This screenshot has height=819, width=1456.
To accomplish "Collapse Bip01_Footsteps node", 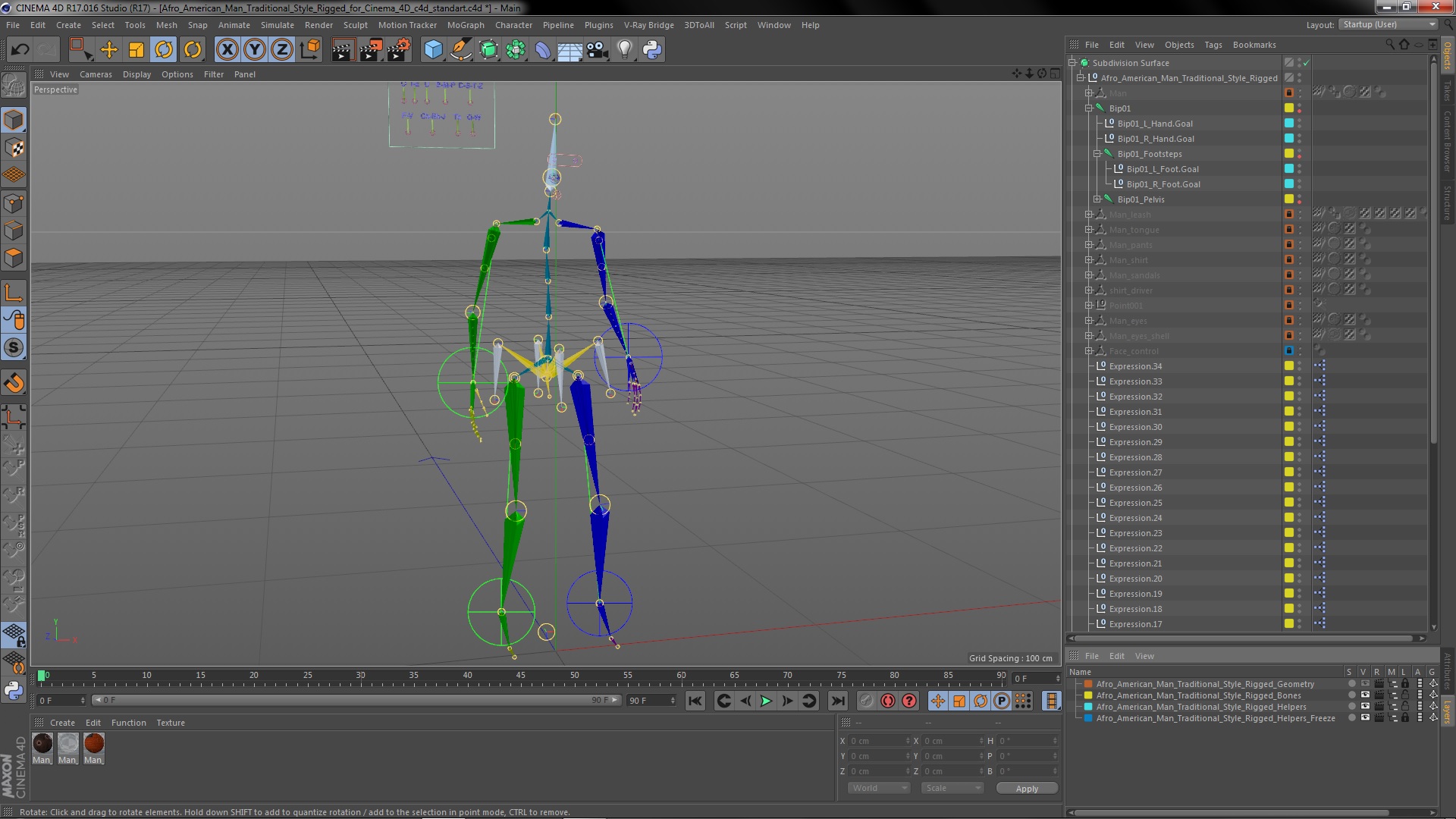I will point(1097,154).
